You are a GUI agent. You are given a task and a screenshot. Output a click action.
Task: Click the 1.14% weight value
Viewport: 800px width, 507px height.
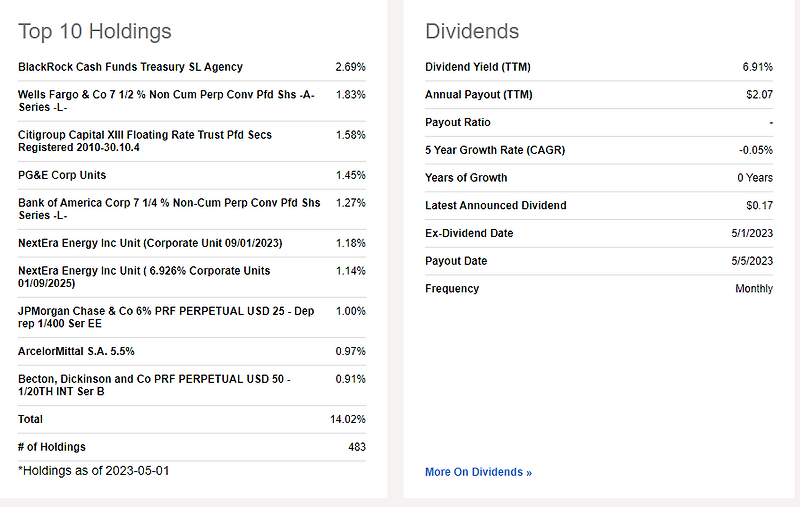coord(350,271)
